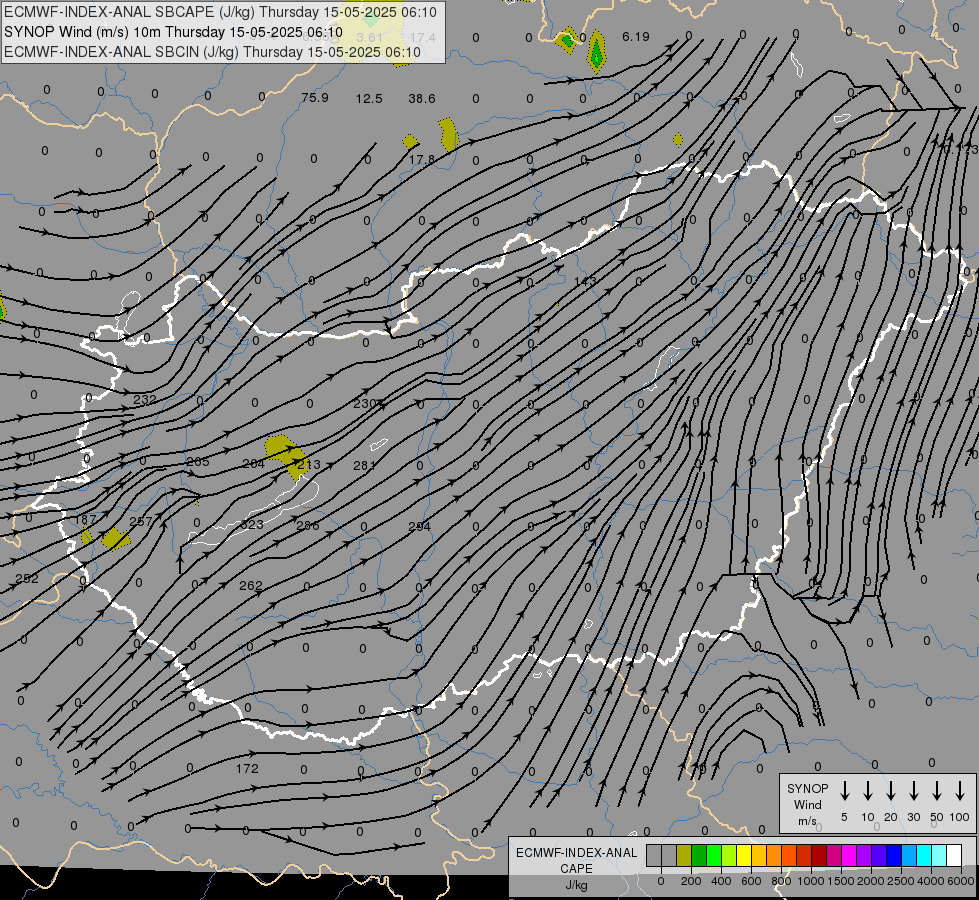
Task: Click the 20 m/s wind legend arrow
Action: pyautogui.click(x=891, y=791)
